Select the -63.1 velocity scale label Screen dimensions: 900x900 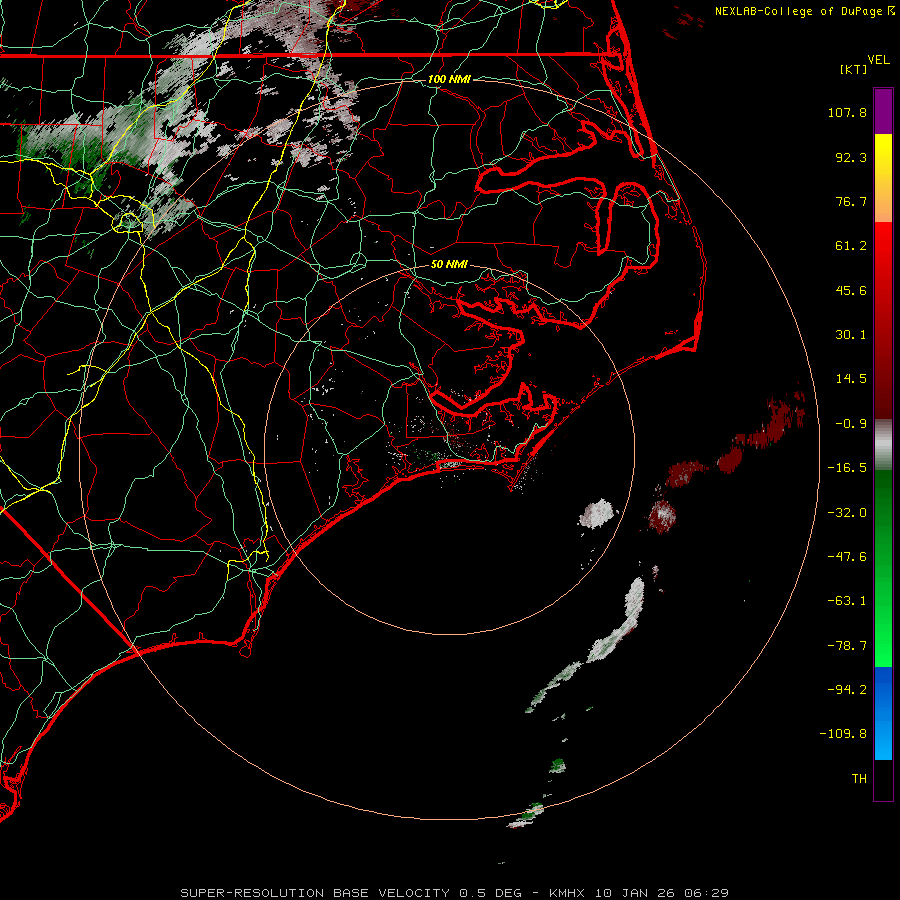(847, 601)
